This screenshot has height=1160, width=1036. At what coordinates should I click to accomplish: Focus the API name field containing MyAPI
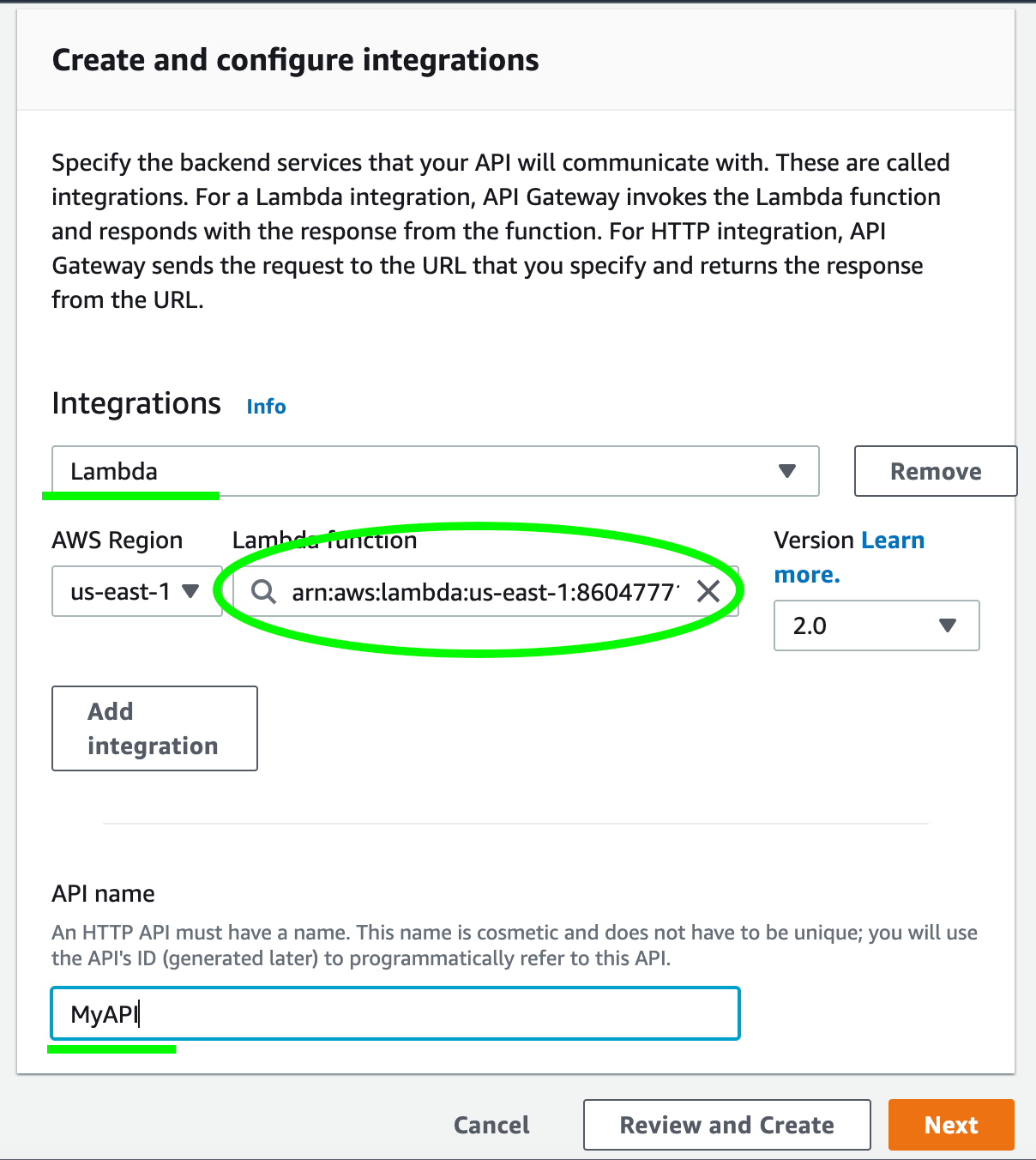tap(395, 1014)
